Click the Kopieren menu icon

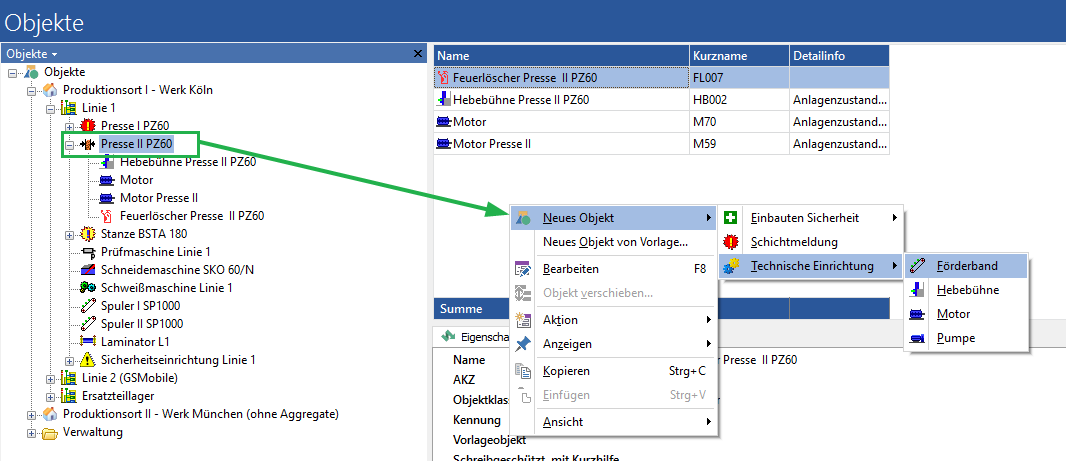523,371
